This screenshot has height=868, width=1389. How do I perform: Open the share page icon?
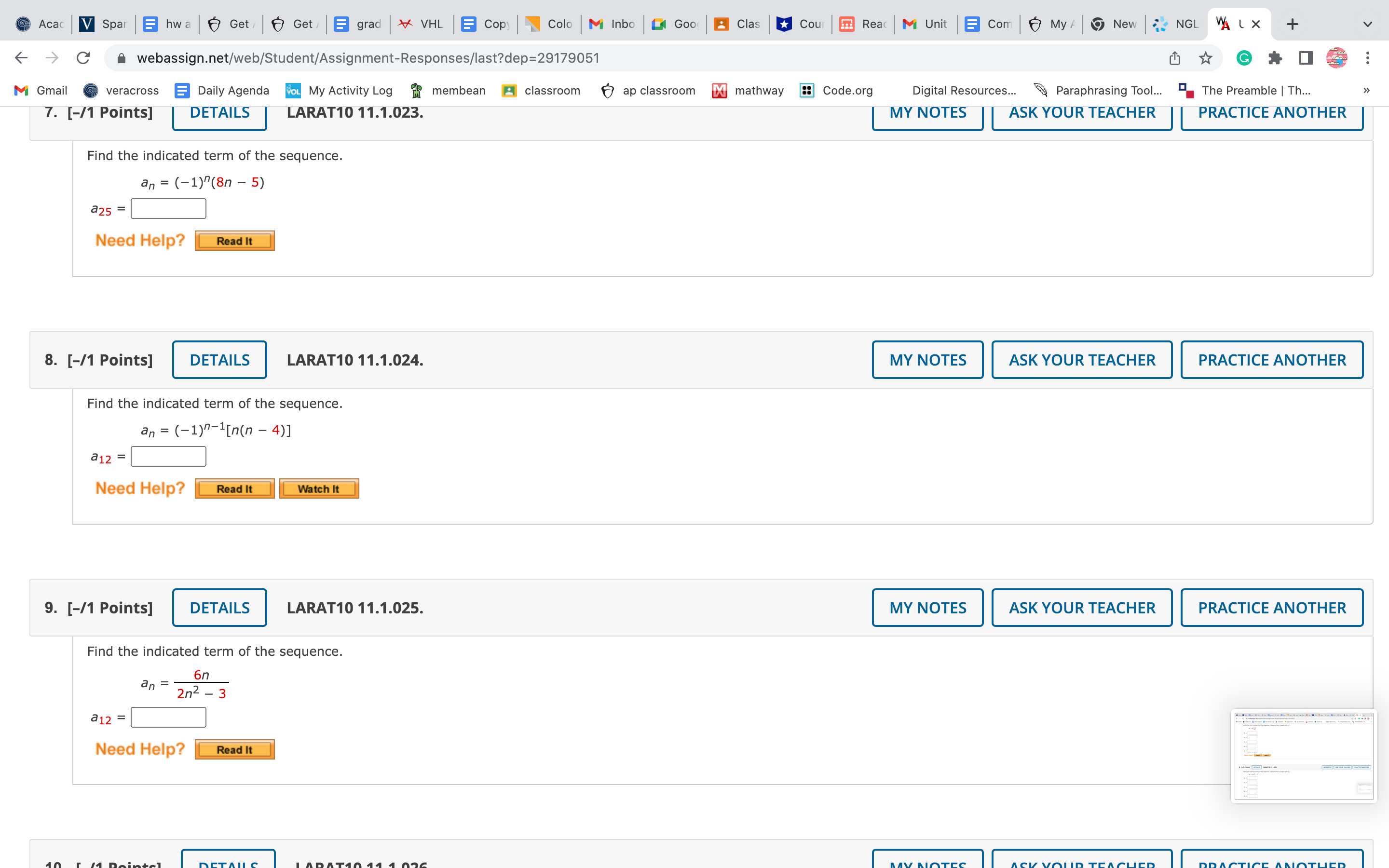1175,58
